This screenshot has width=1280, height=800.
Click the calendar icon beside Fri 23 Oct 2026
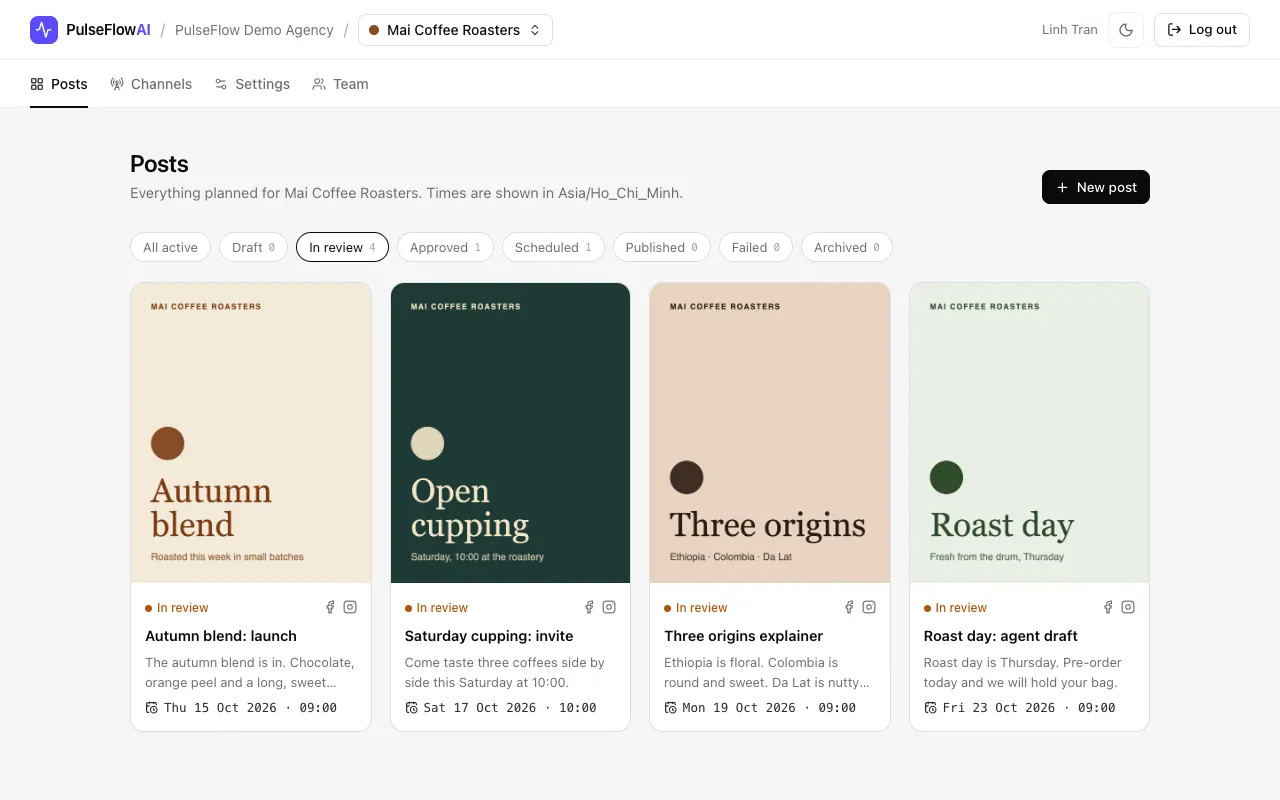pyautogui.click(x=931, y=708)
